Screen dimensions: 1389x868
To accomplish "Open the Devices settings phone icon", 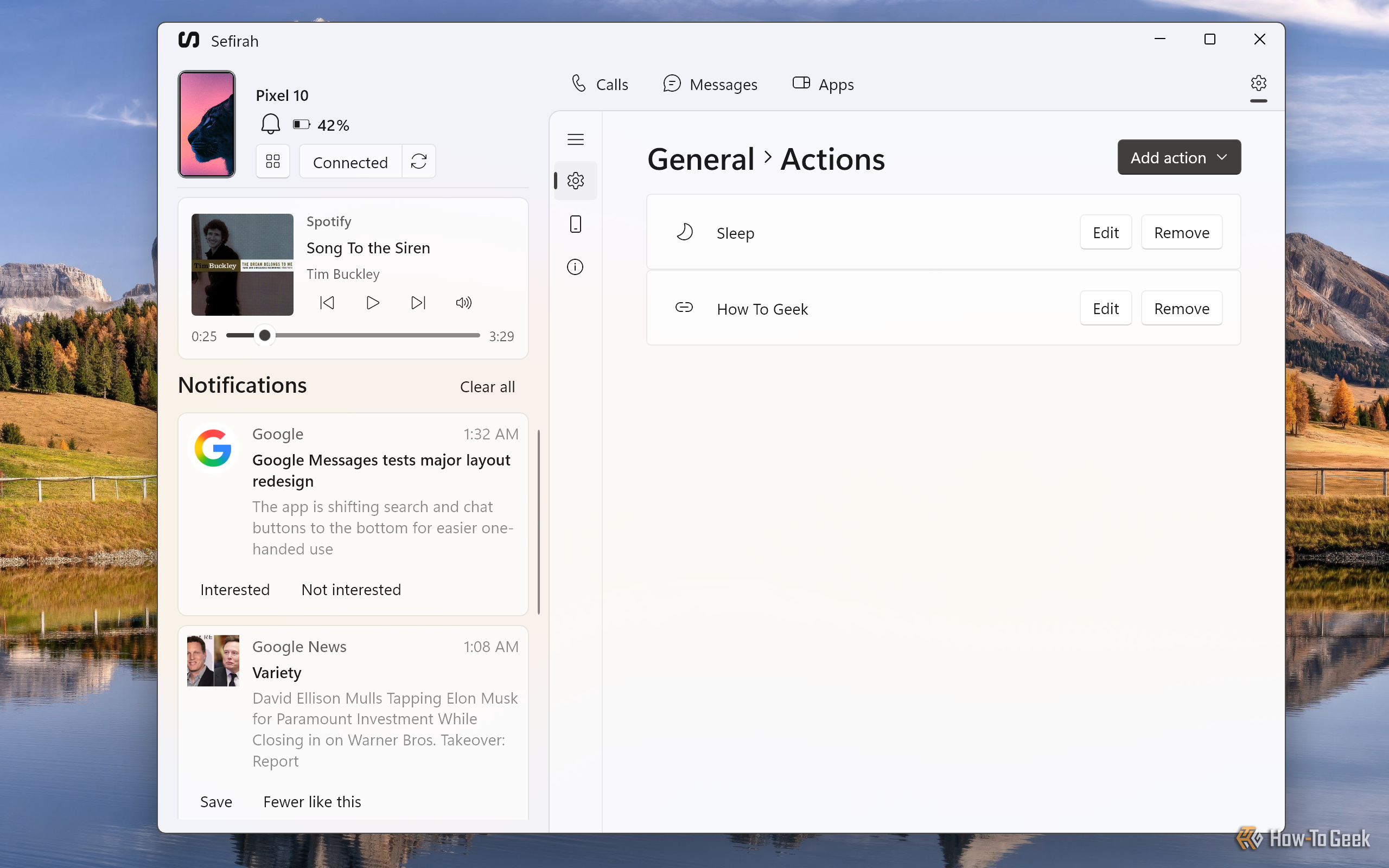I will [576, 224].
